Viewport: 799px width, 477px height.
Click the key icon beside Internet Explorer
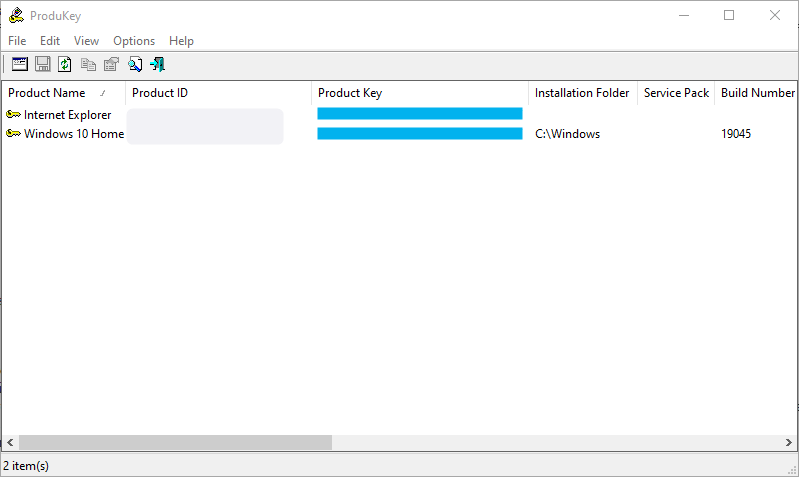click(x=13, y=115)
